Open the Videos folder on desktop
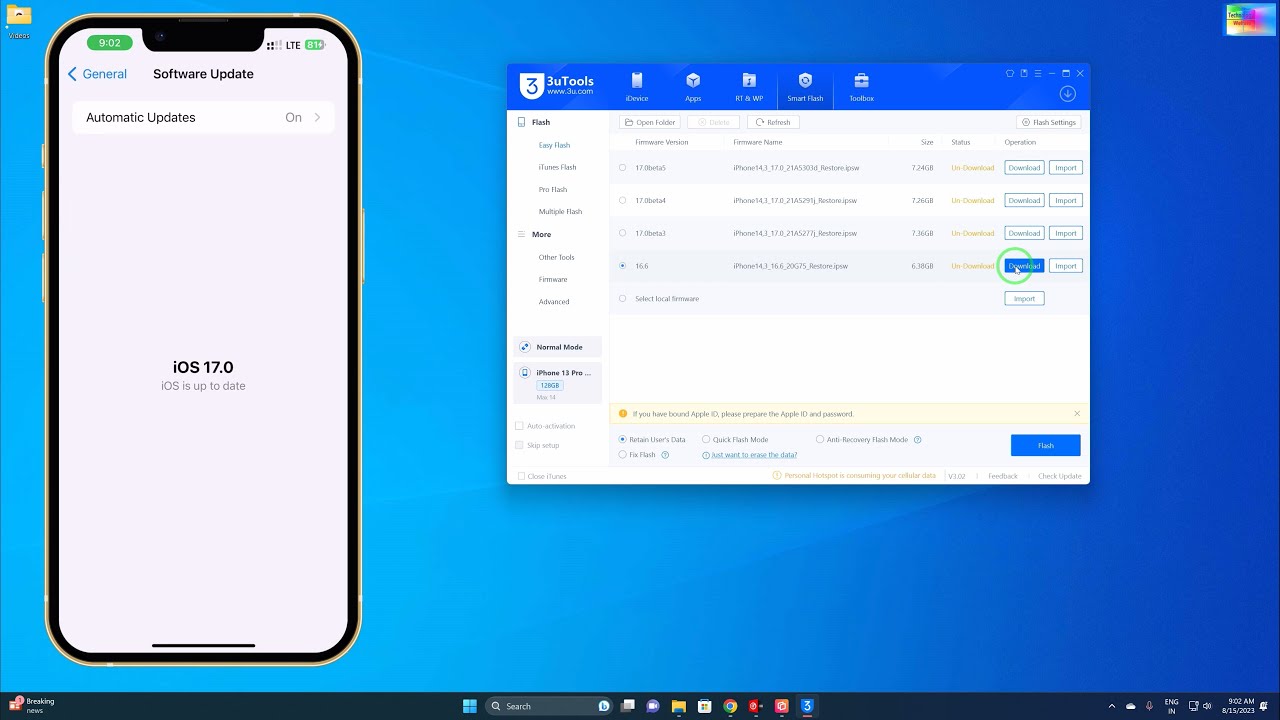This screenshot has height=720, width=1280. [18, 21]
